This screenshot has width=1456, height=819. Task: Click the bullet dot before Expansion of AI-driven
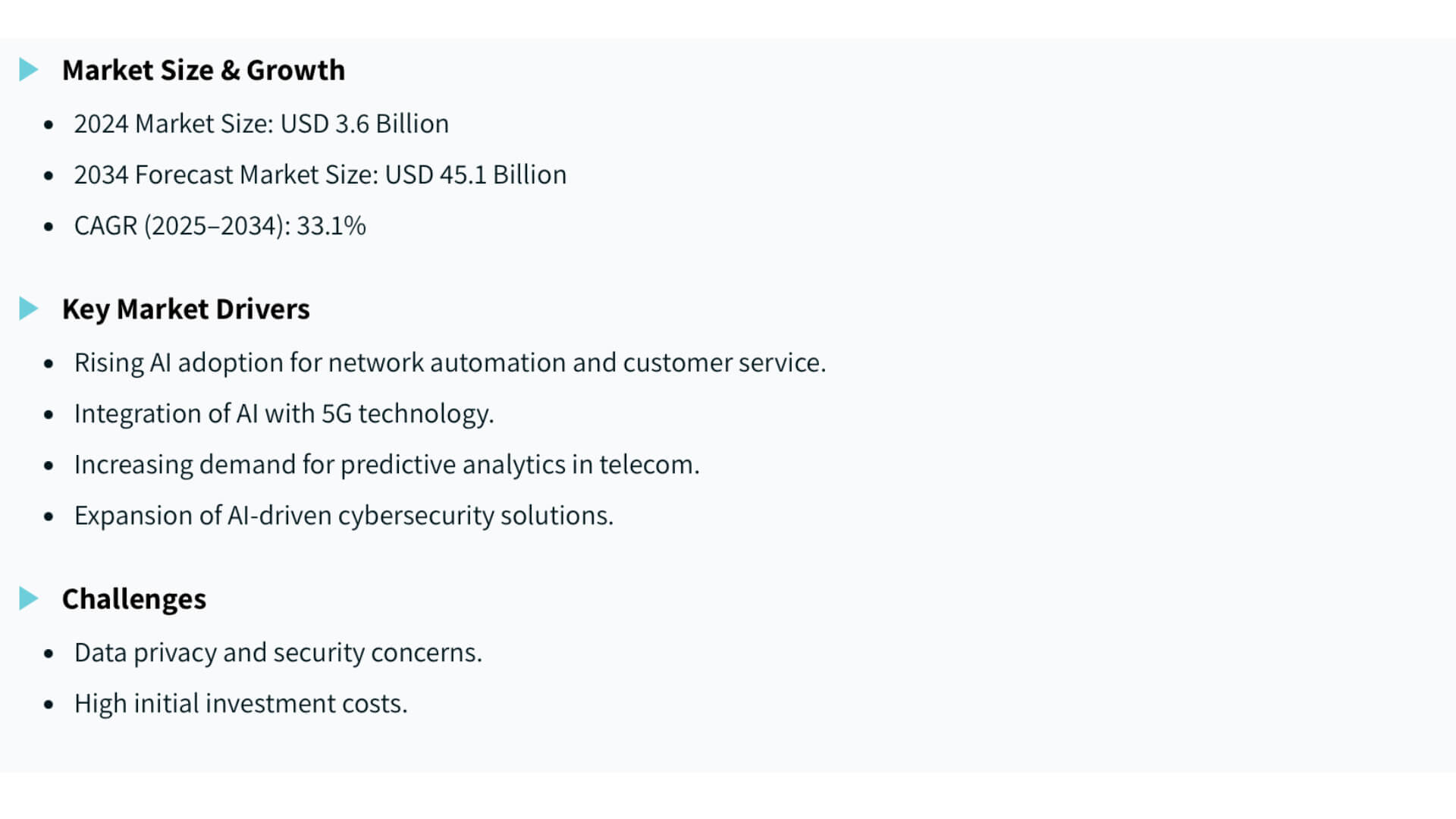[49, 516]
